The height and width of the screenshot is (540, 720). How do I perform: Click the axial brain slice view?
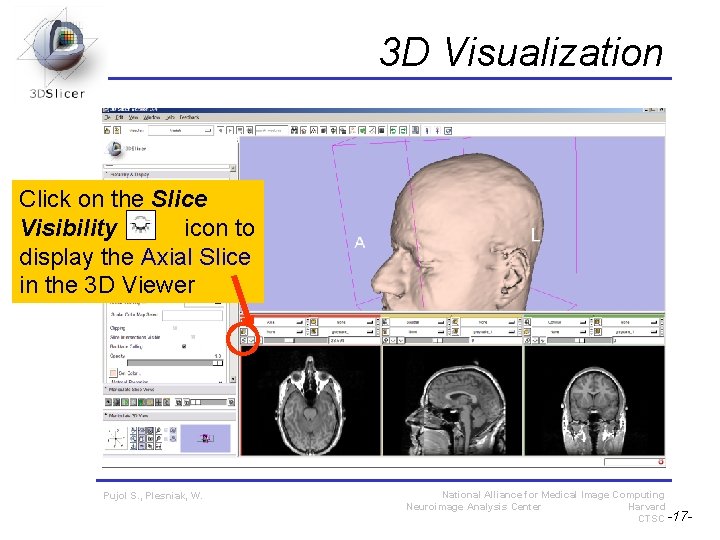coord(311,400)
